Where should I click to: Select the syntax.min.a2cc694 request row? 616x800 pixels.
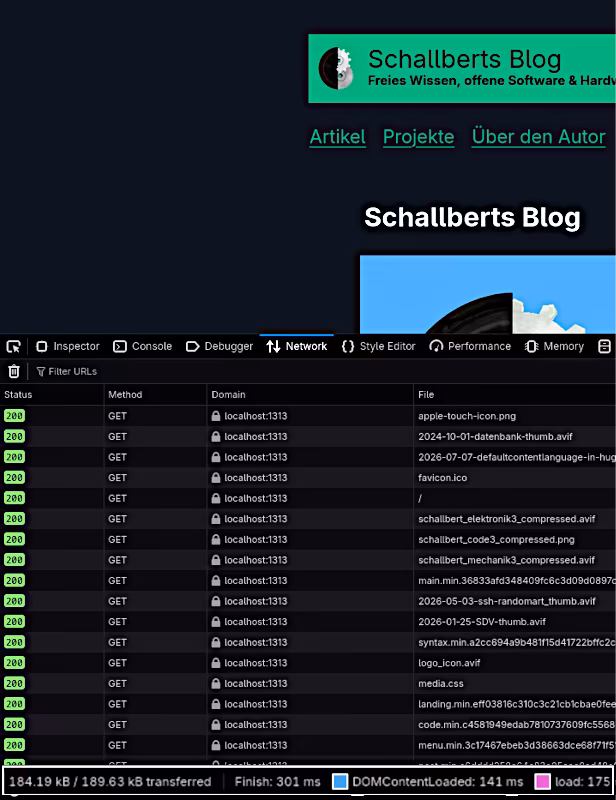coord(308,642)
